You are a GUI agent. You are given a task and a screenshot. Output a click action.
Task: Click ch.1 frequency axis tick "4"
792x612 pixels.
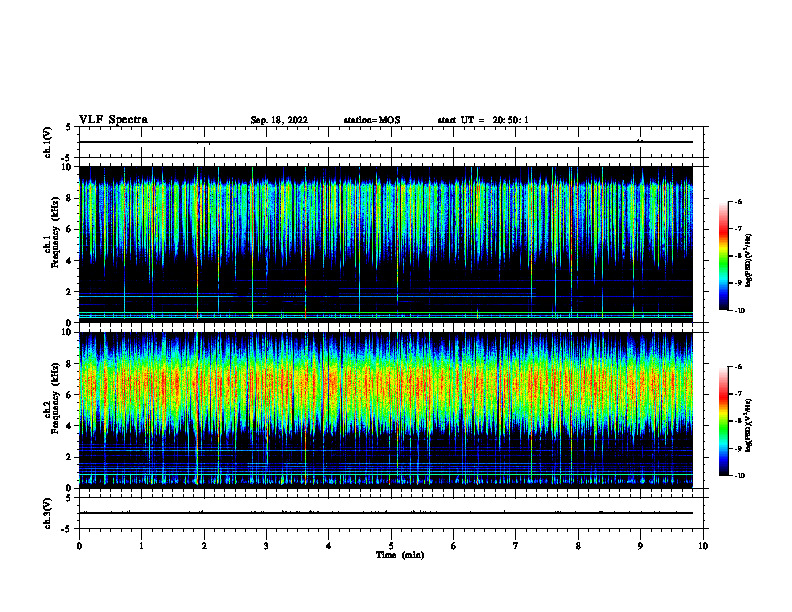[69, 261]
